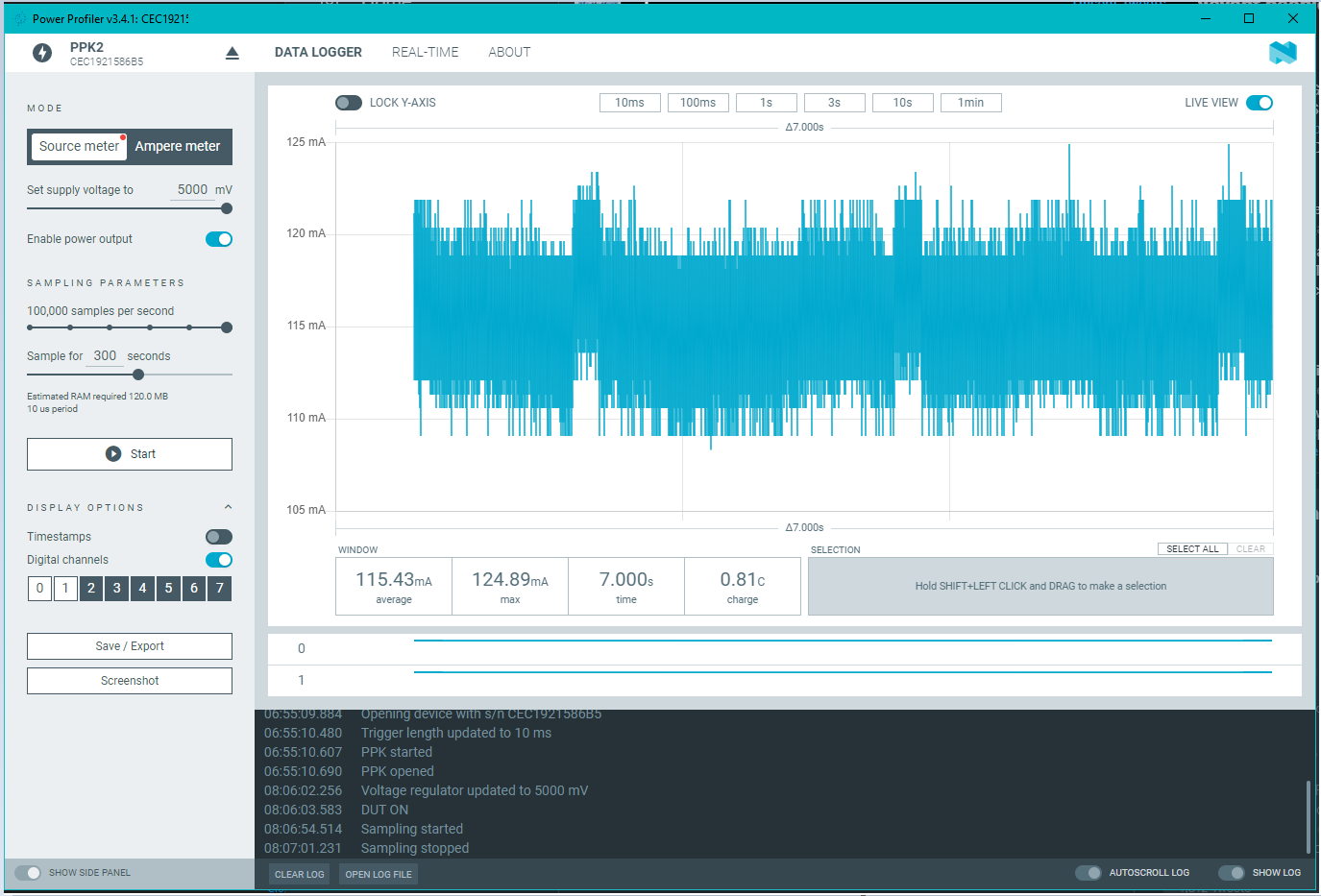Toggle digital channel 7 button
The image size is (1321, 896).
click(x=220, y=589)
